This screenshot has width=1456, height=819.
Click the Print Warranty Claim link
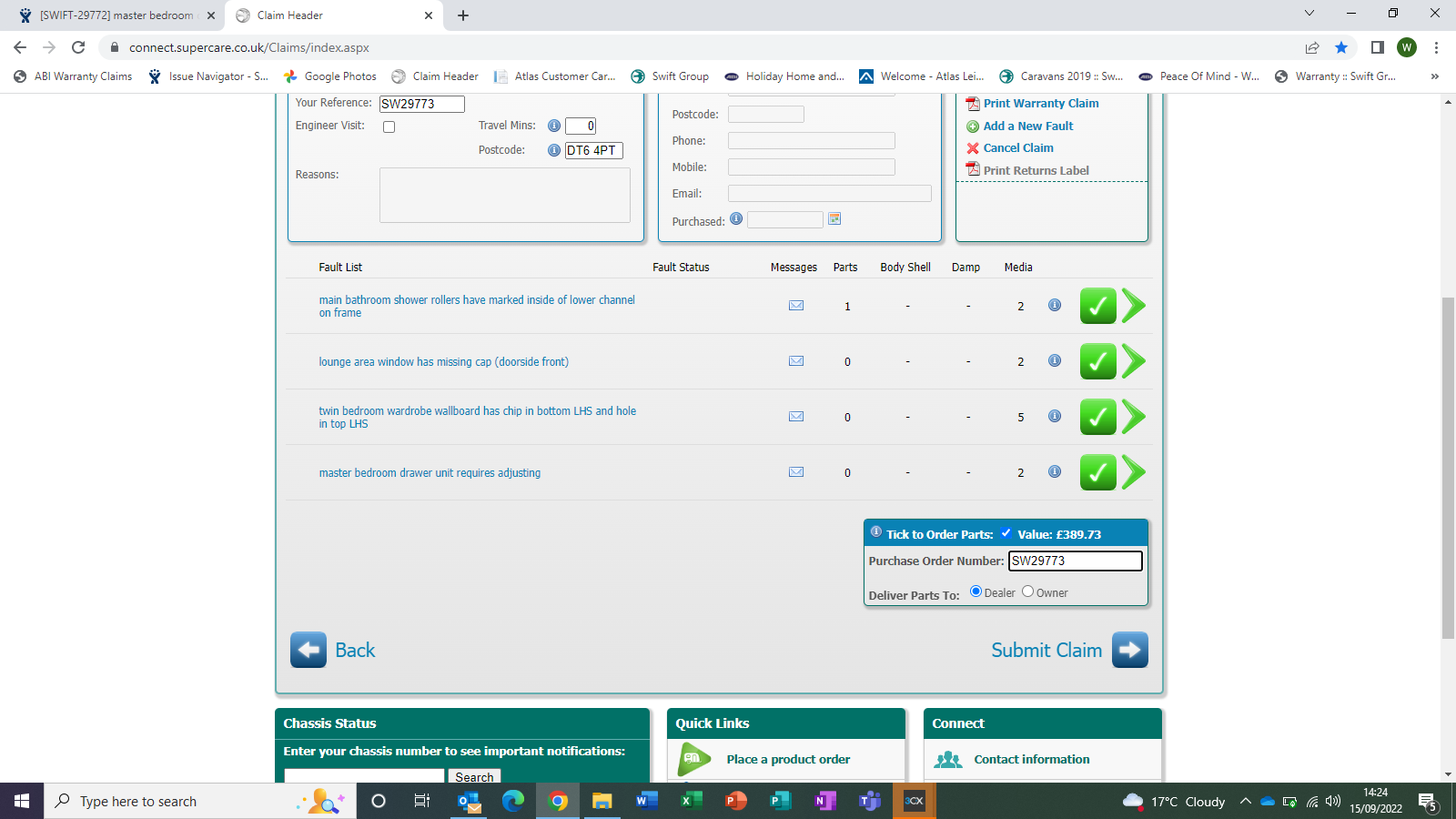(x=1041, y=104)
